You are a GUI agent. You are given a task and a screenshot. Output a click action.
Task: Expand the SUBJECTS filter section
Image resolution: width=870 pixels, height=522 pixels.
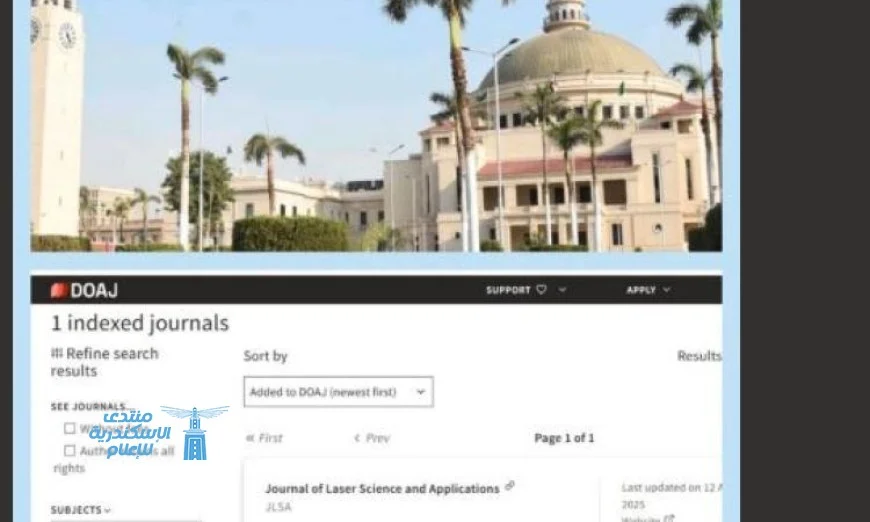tap(80, 510)
